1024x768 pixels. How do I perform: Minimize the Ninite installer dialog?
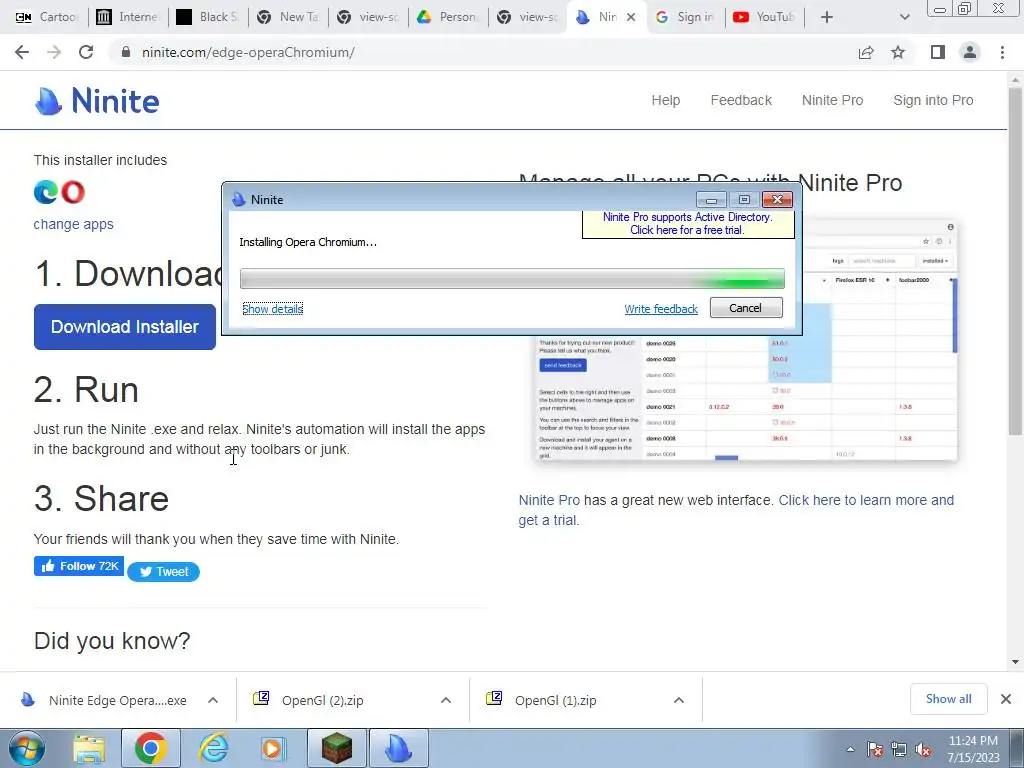coord(711,199)
